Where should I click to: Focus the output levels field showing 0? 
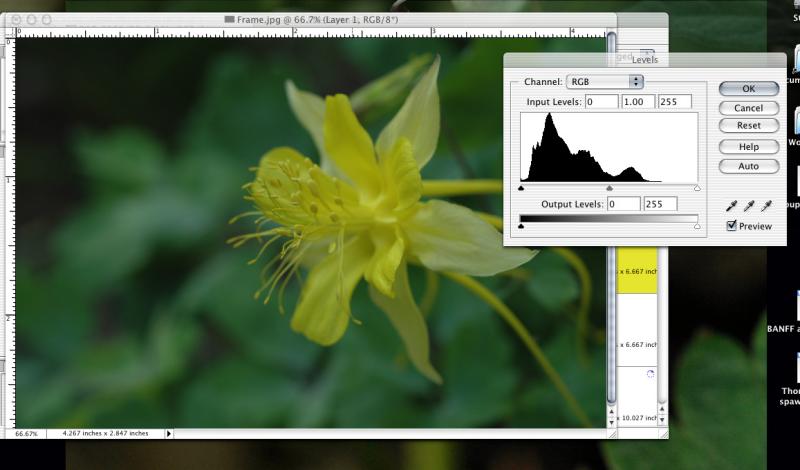pos(623,204)
